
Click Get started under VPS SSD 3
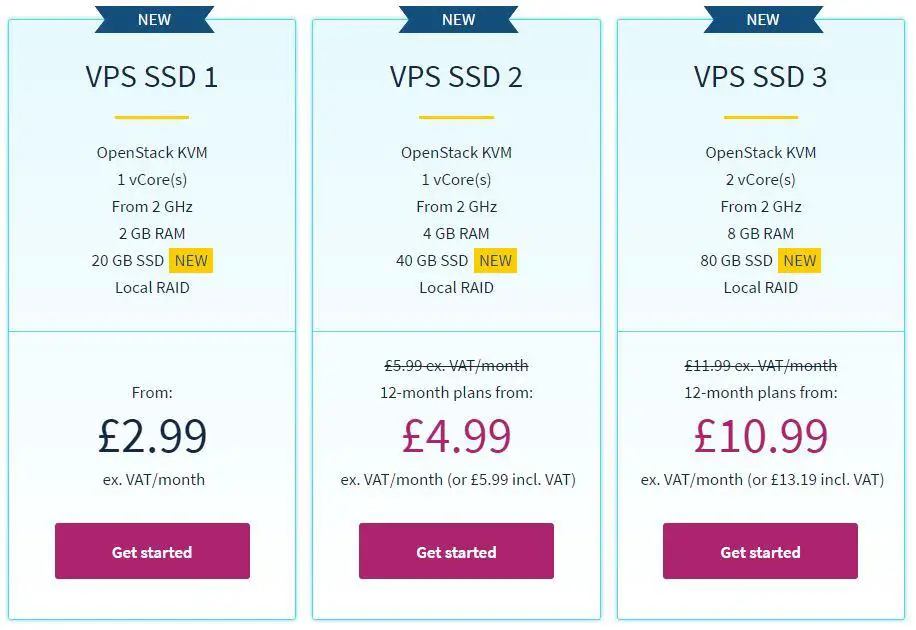click(760, 551)
